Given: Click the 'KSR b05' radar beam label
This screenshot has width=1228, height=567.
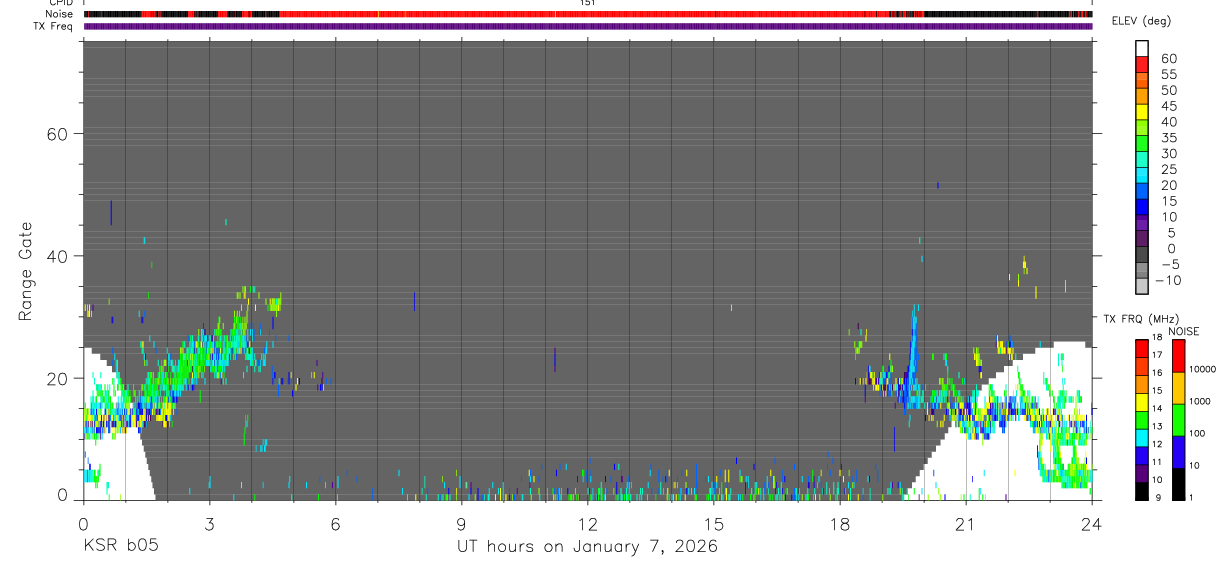Looking at the screenshot, I should click(x=120, y=547).
